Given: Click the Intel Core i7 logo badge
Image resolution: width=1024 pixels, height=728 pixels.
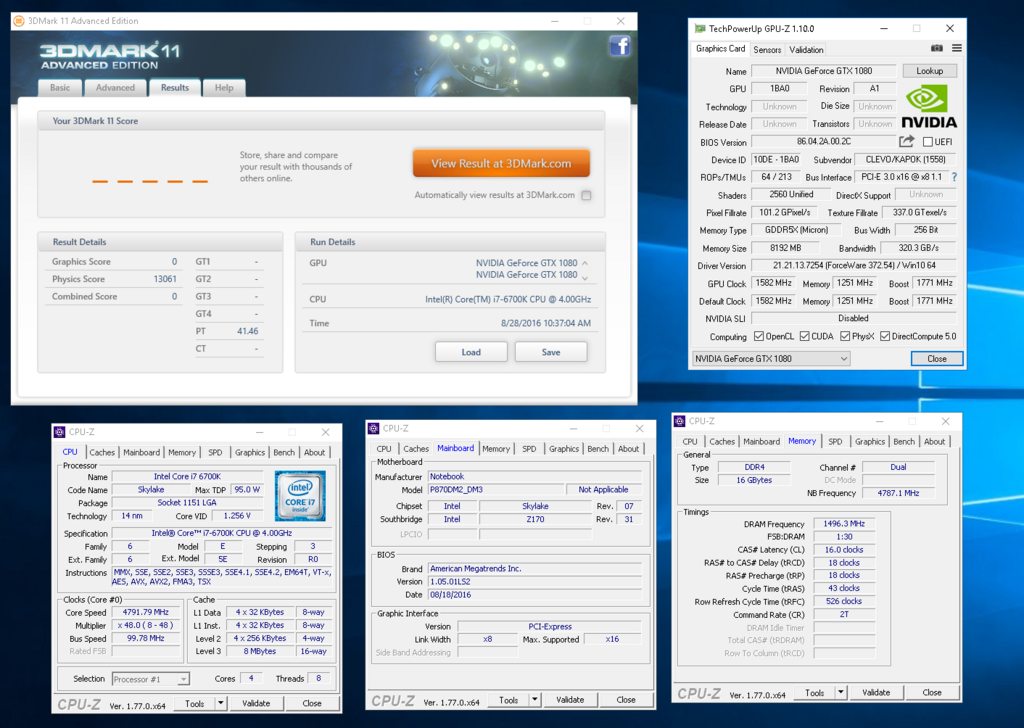Looking at the screenshot, I should (x=300, y=496).
